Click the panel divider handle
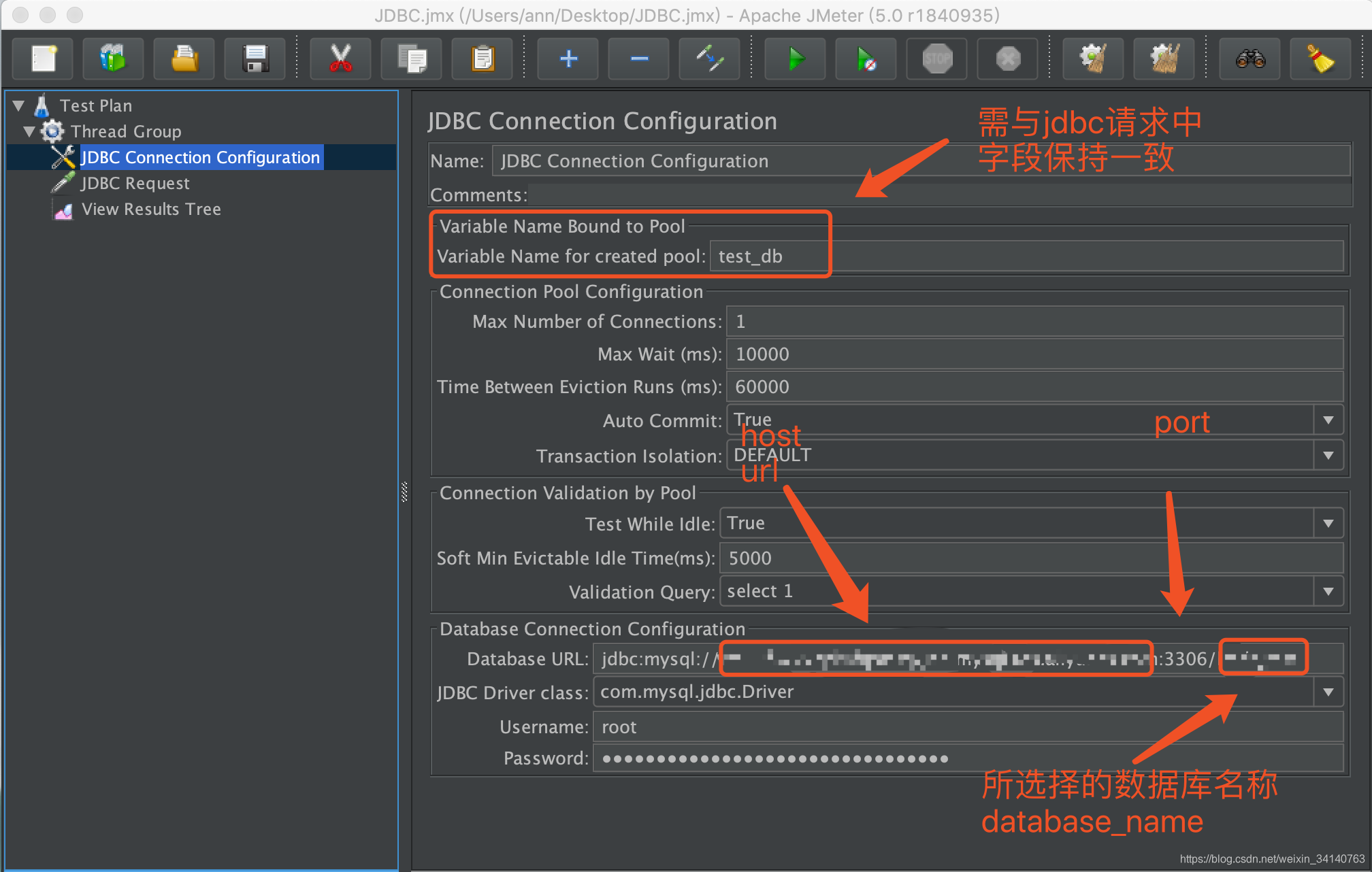Image resolution: width=1372 pixels, height=872 pixels. [404, 492]
